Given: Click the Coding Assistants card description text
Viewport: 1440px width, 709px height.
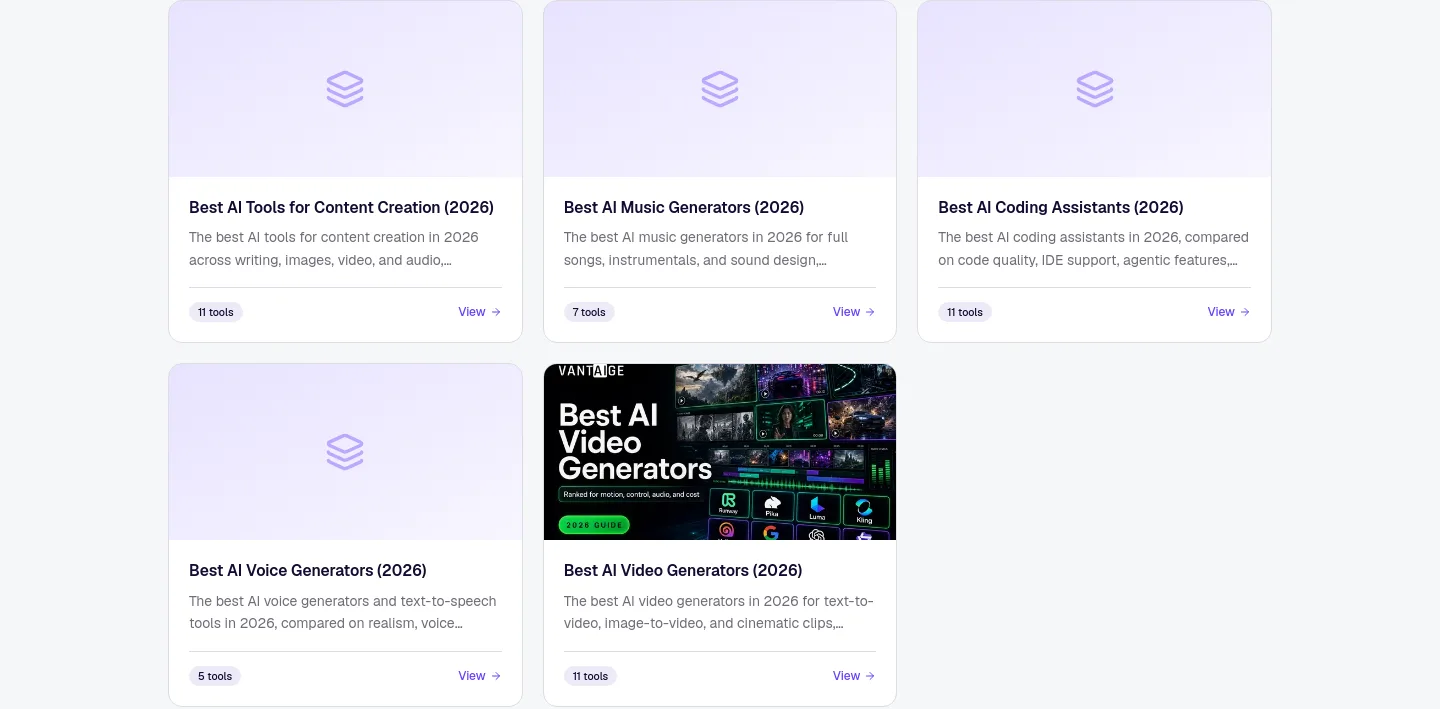Looking at the screenshot, I should point(1094,249).
